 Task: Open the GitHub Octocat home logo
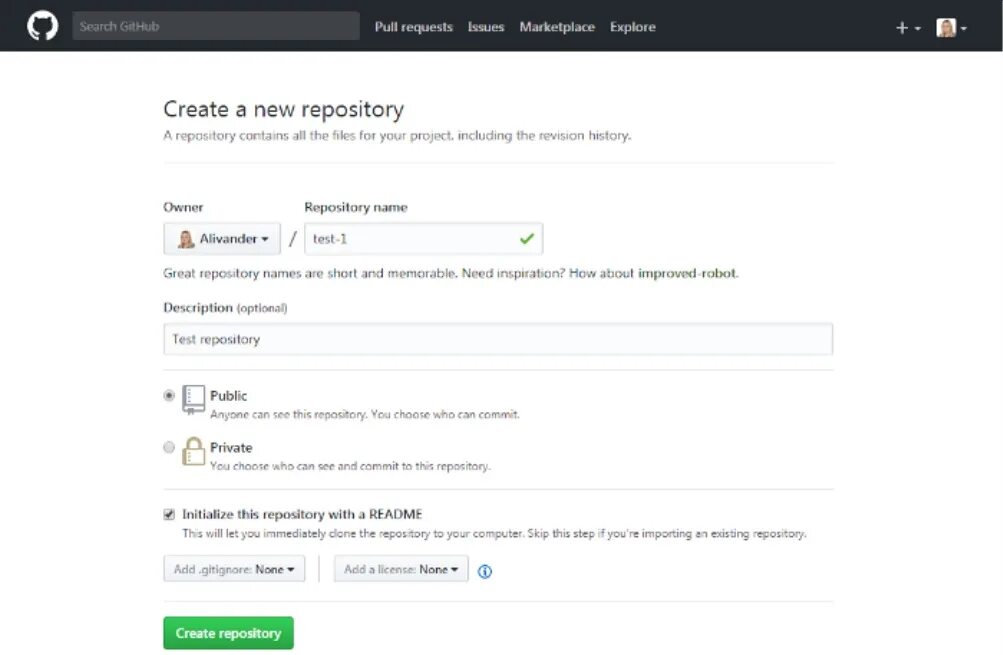(42, 26)
